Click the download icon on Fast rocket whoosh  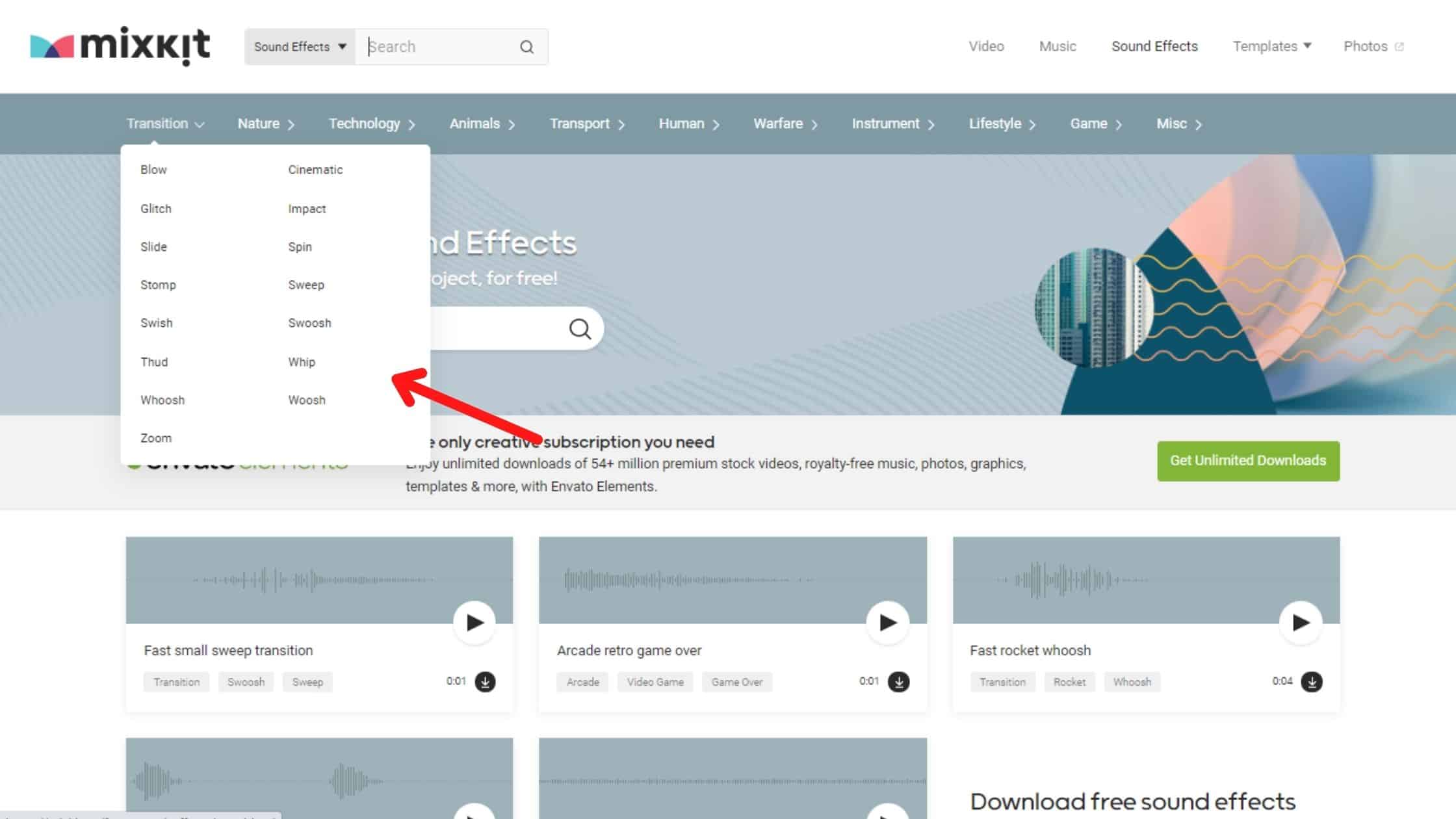[1311, 681]
